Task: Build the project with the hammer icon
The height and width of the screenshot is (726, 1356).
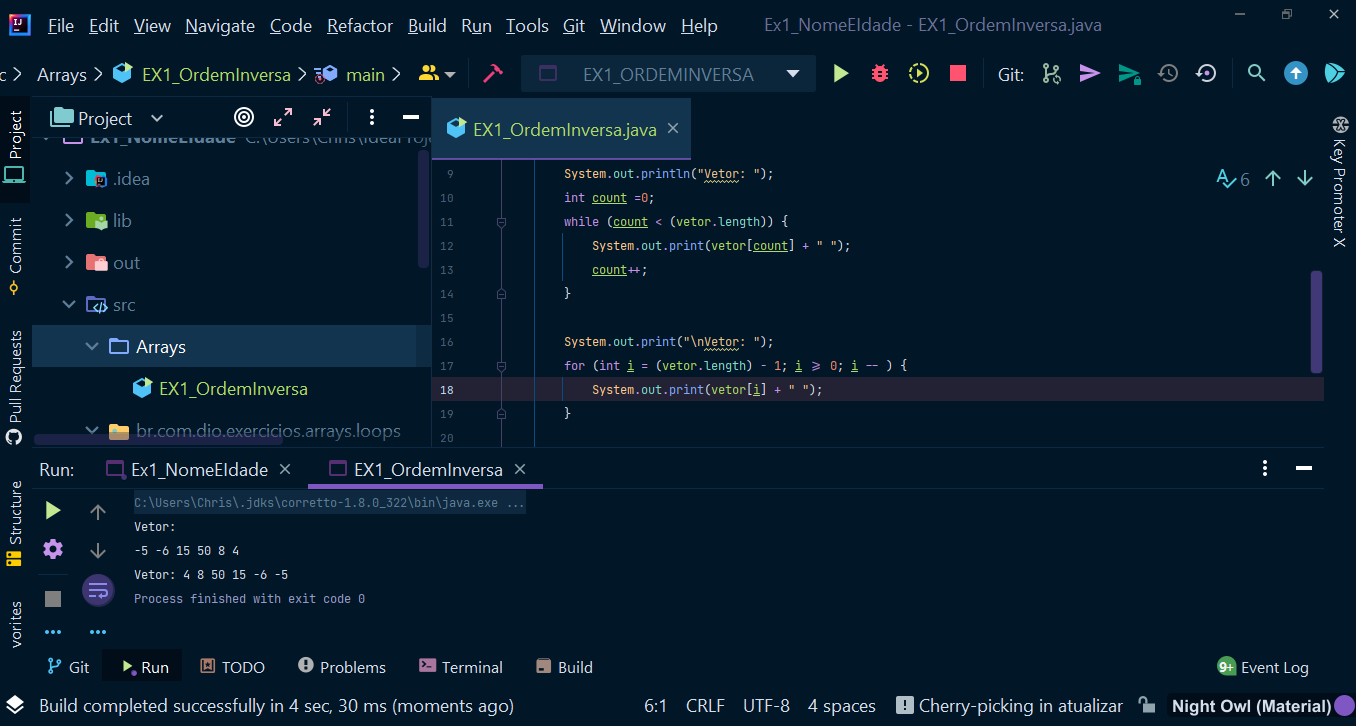Action: [x=492, y=73]
